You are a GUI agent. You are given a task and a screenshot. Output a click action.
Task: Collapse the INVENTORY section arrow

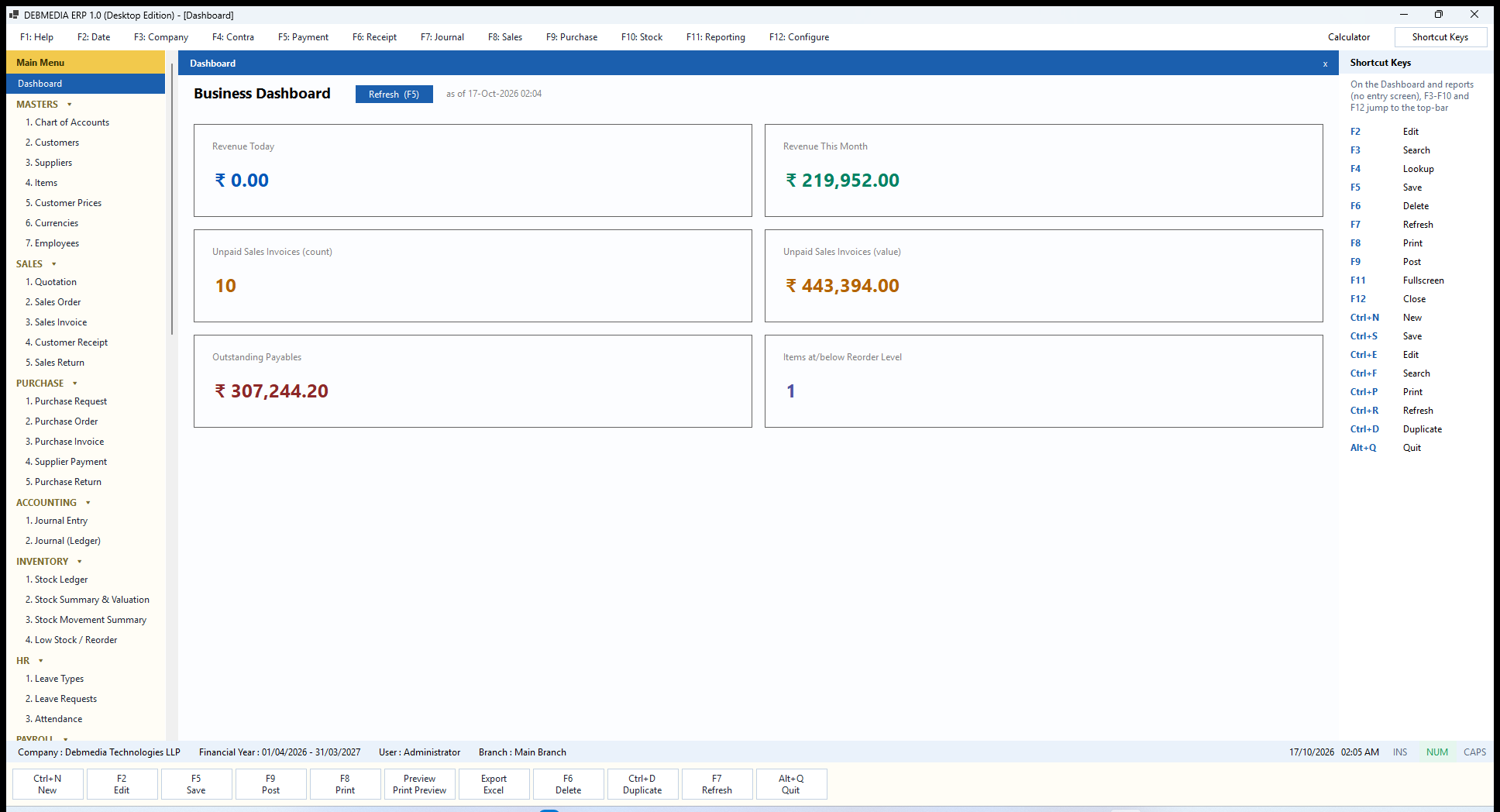coord(80,562)
